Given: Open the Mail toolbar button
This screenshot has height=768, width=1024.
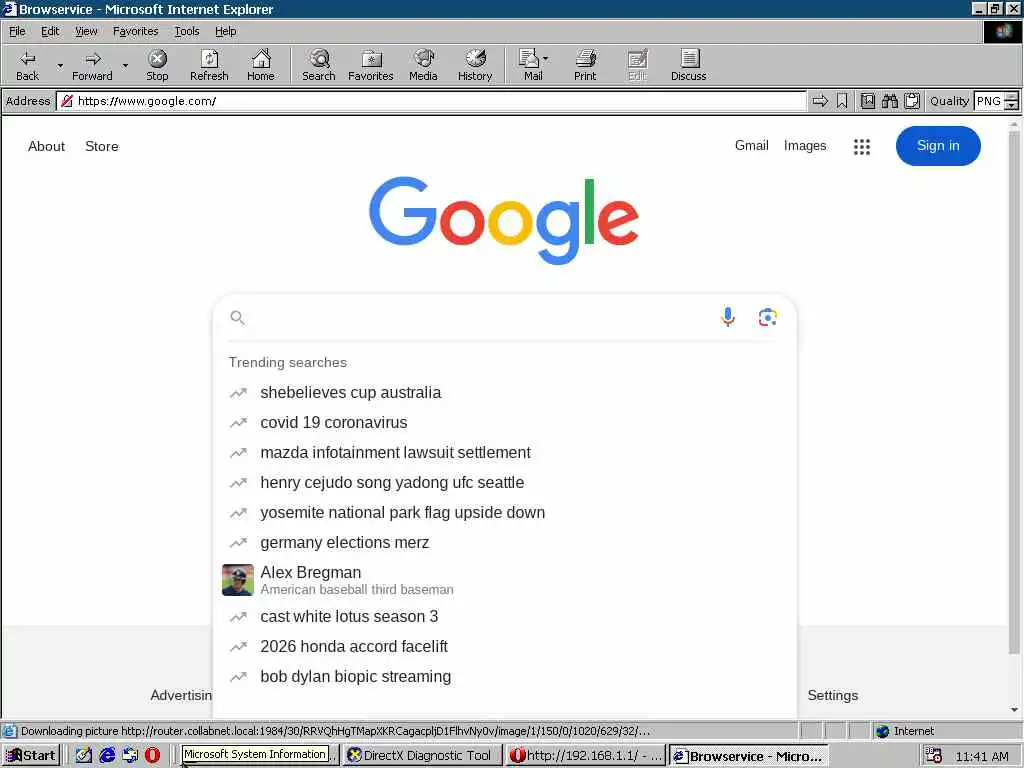Looking at the screenshot, I should pos(534,65).
